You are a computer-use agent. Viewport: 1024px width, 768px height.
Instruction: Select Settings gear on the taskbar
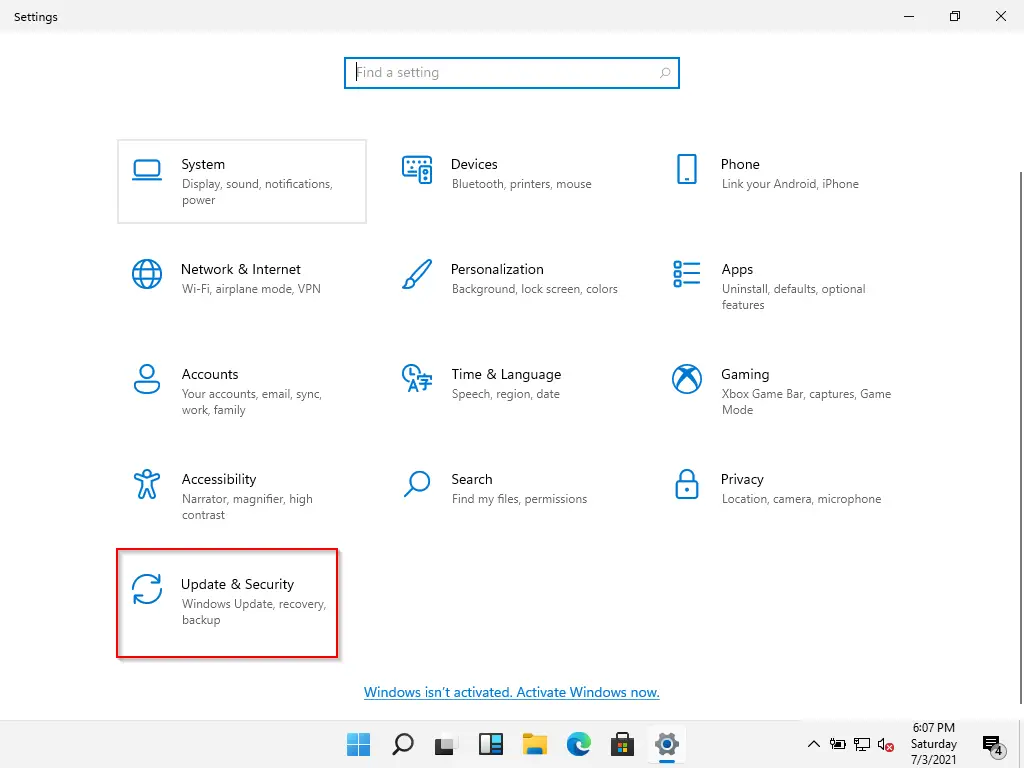click(667, 744)
